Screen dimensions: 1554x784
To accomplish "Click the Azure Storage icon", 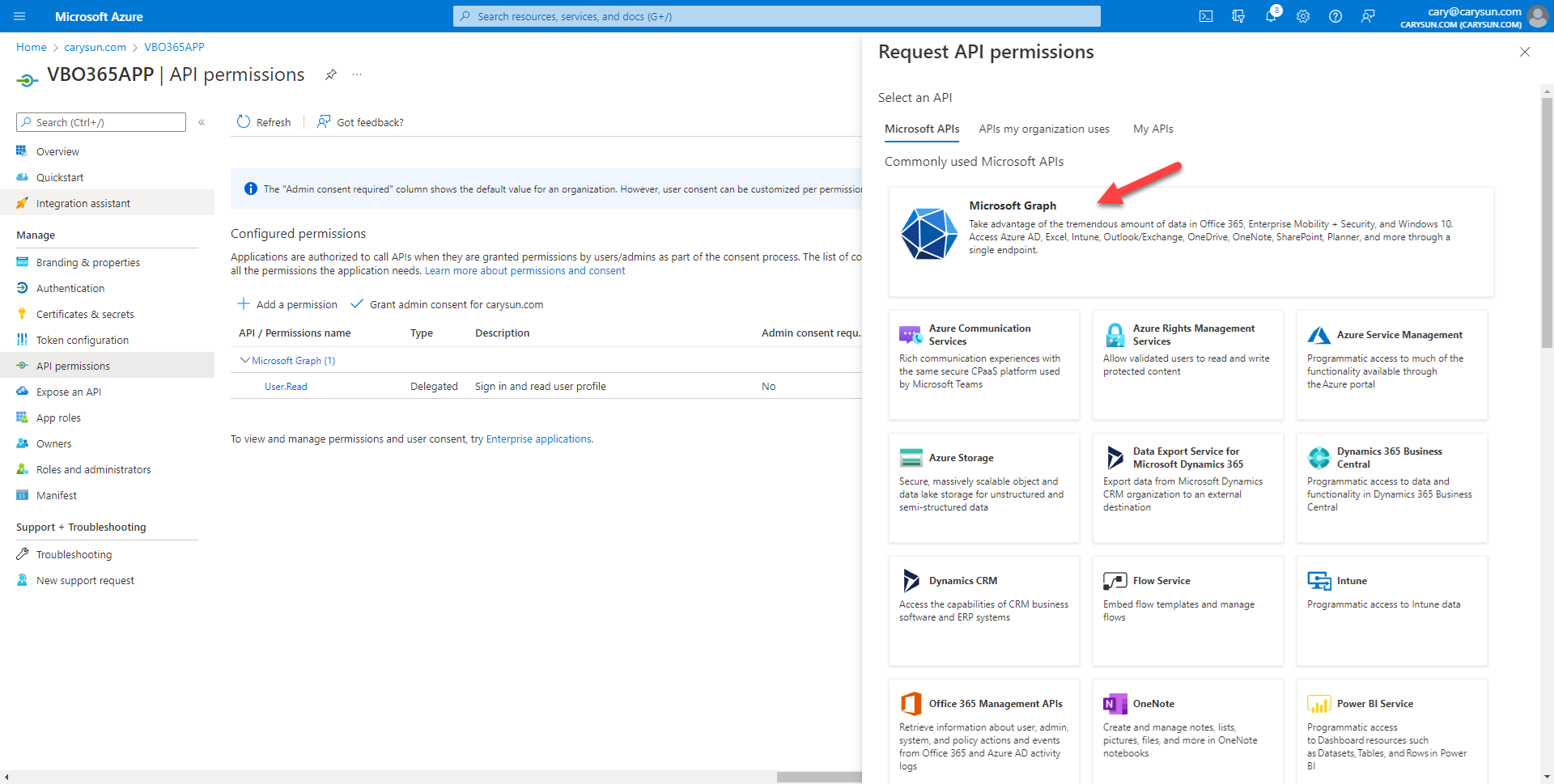I will [x=911, y=458].
